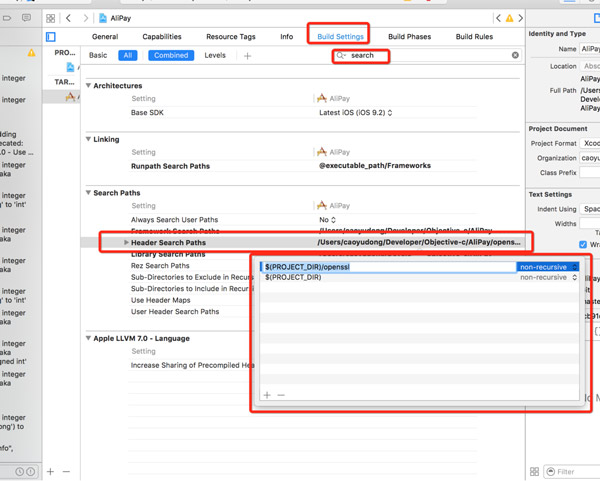Click the yellow warning icon in jump bar
This screenshot has width=600, height=481.
[x=509, y=18]
